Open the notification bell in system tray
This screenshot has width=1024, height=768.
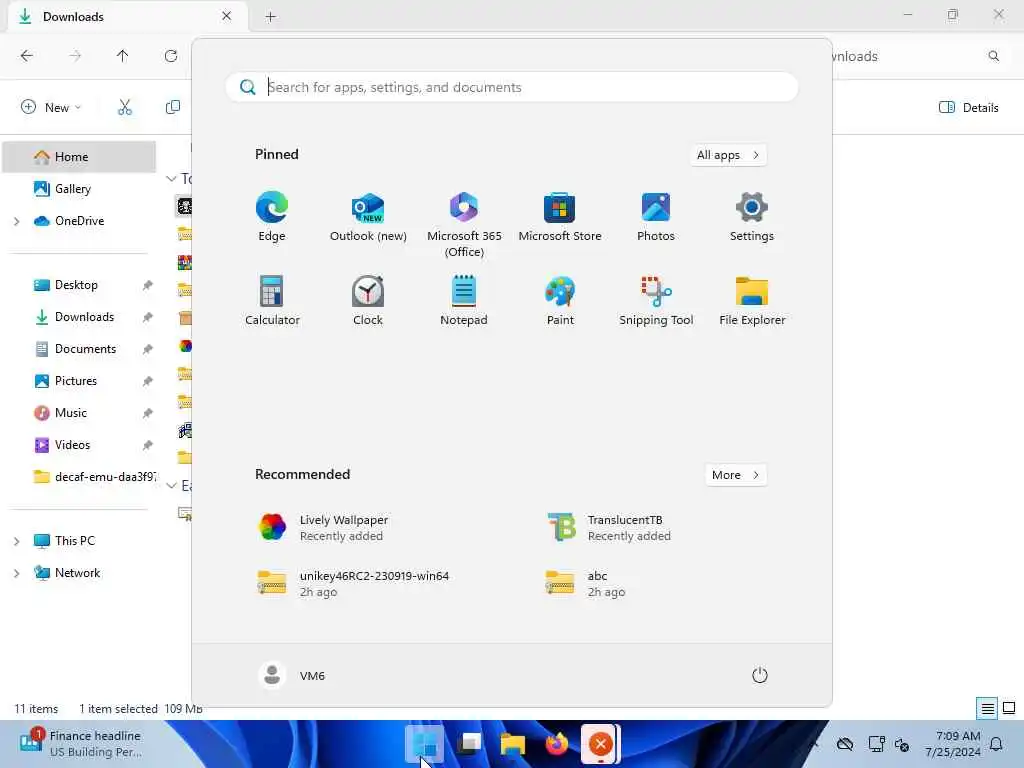pyautogui.click(x=997, y=744)
